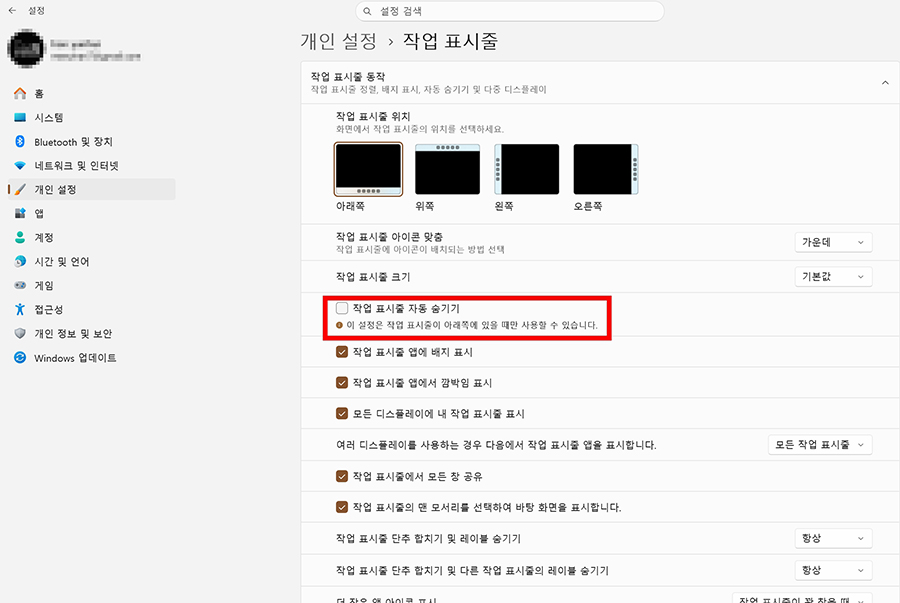Uncheck 작업 표시줄 앱에서 깜박임 표시
The height and width of the screenshot is (603, 900).
[x=342, y=383]
